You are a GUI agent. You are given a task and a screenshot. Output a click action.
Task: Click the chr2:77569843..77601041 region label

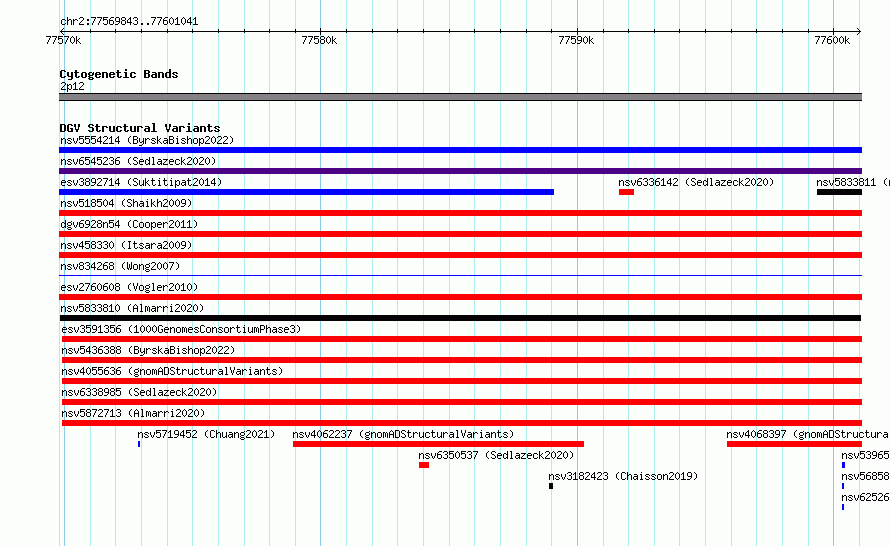click(x=129, y=22)
